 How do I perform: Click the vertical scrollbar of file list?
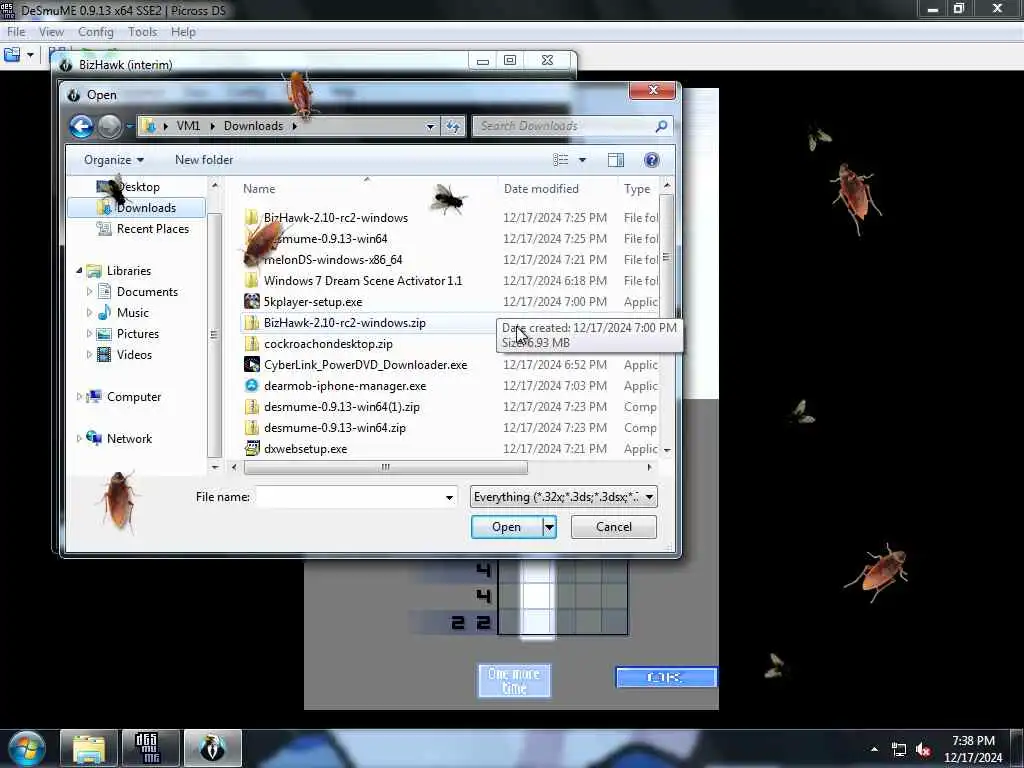(x=666, y=257)
